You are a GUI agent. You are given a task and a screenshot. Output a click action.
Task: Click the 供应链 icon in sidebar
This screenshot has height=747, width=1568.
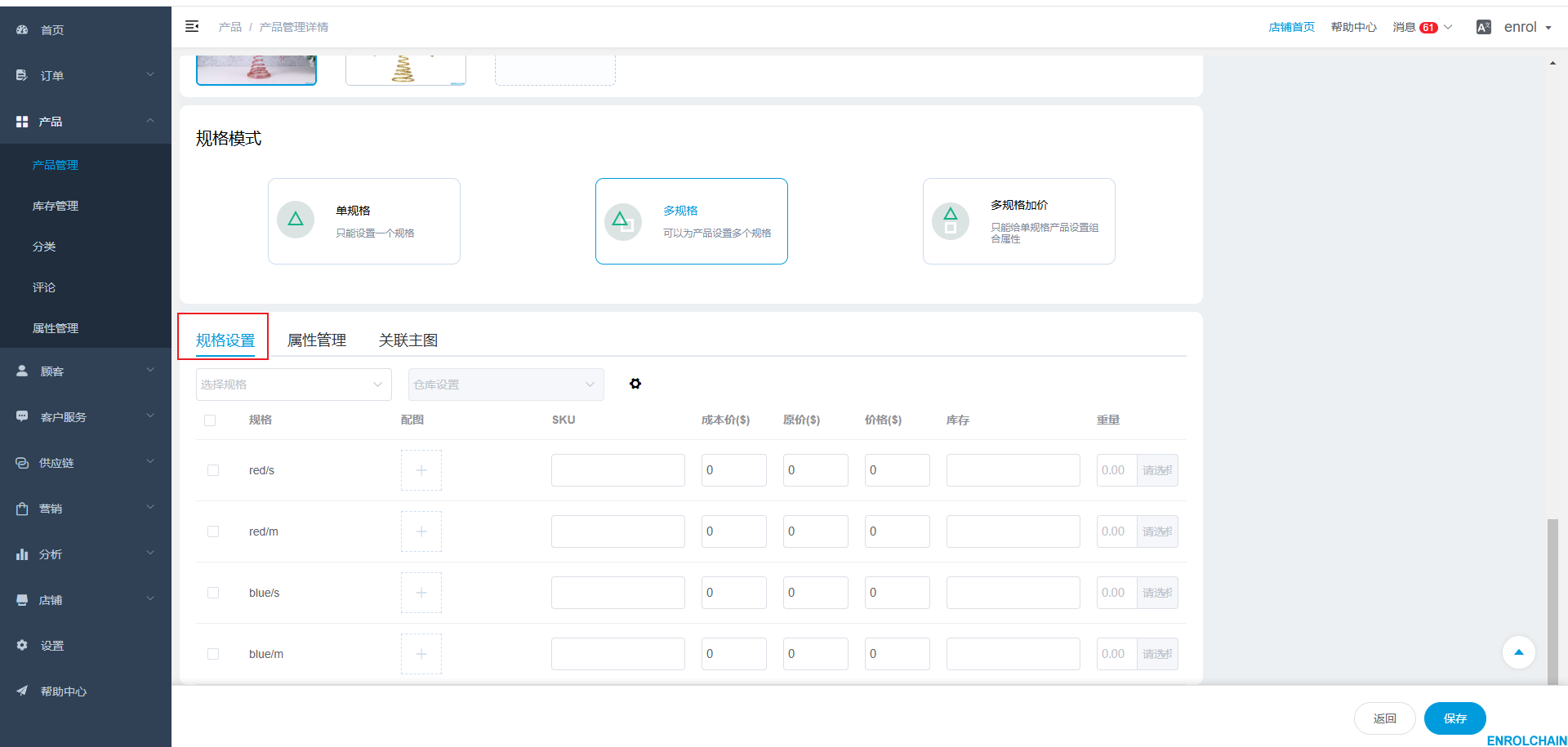click(x=22, y=462)
